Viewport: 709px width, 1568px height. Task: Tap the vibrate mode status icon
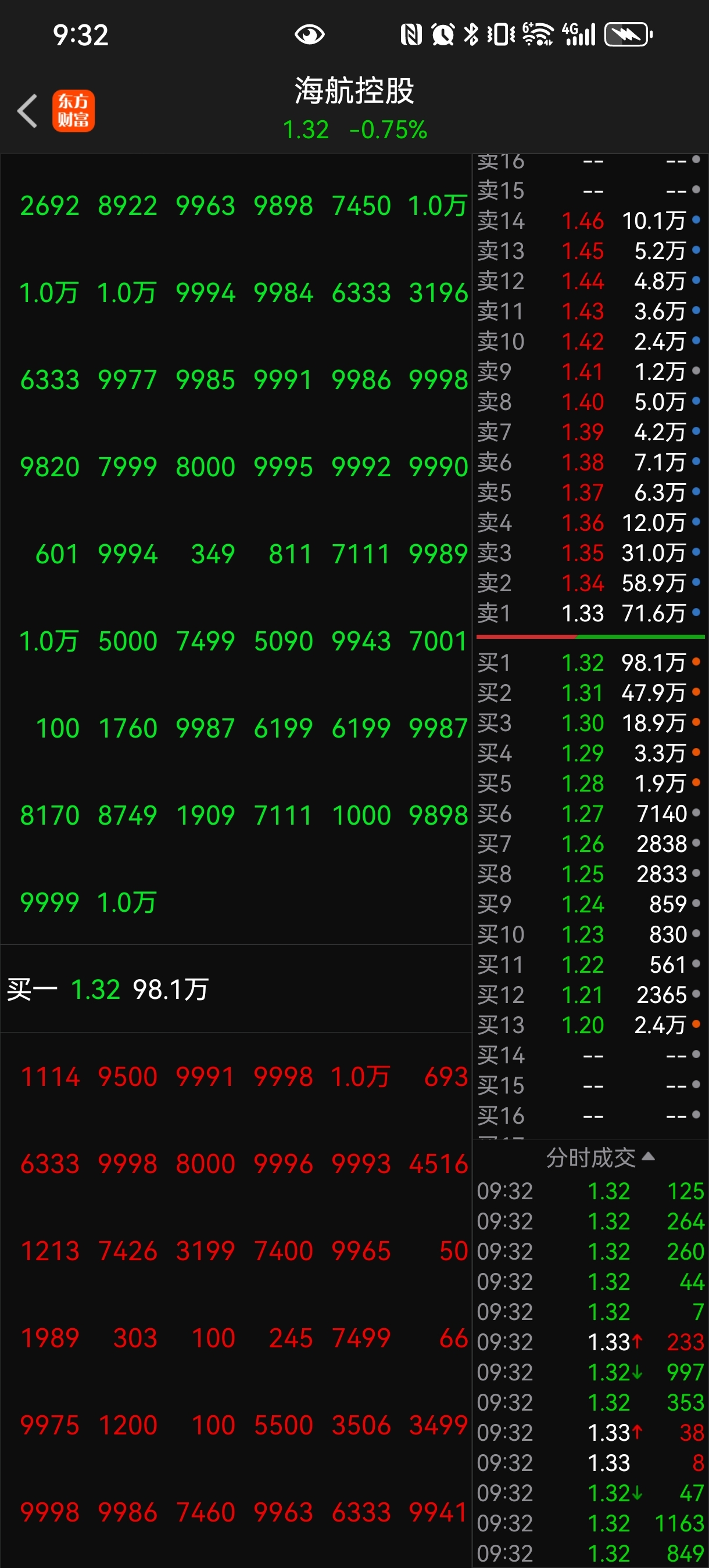pos(501,35)
